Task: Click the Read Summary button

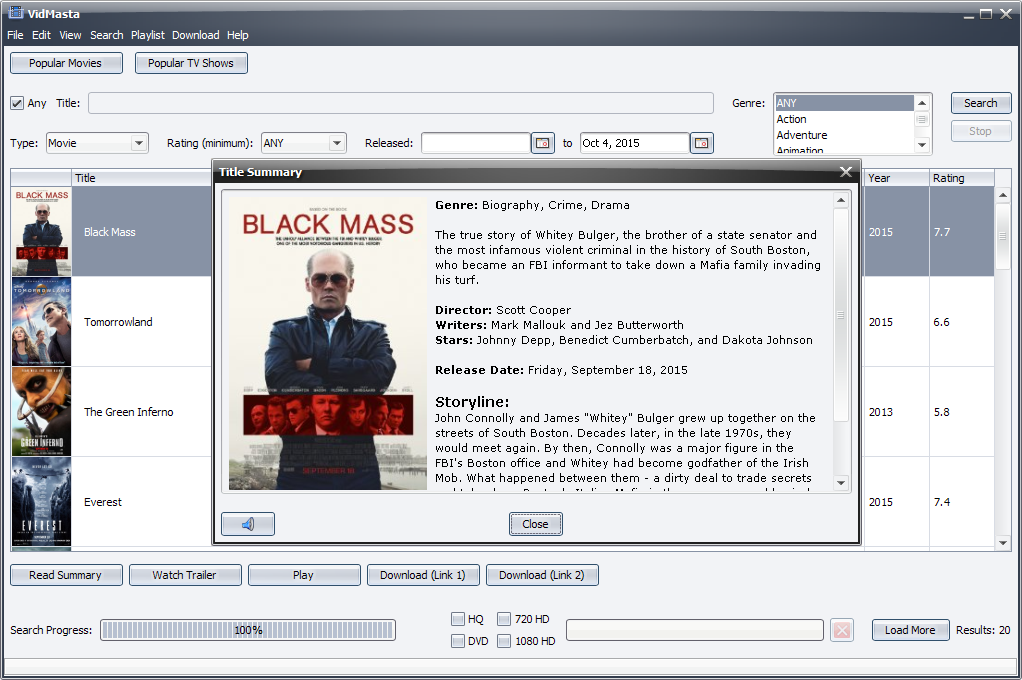Action: coord(66,575)
